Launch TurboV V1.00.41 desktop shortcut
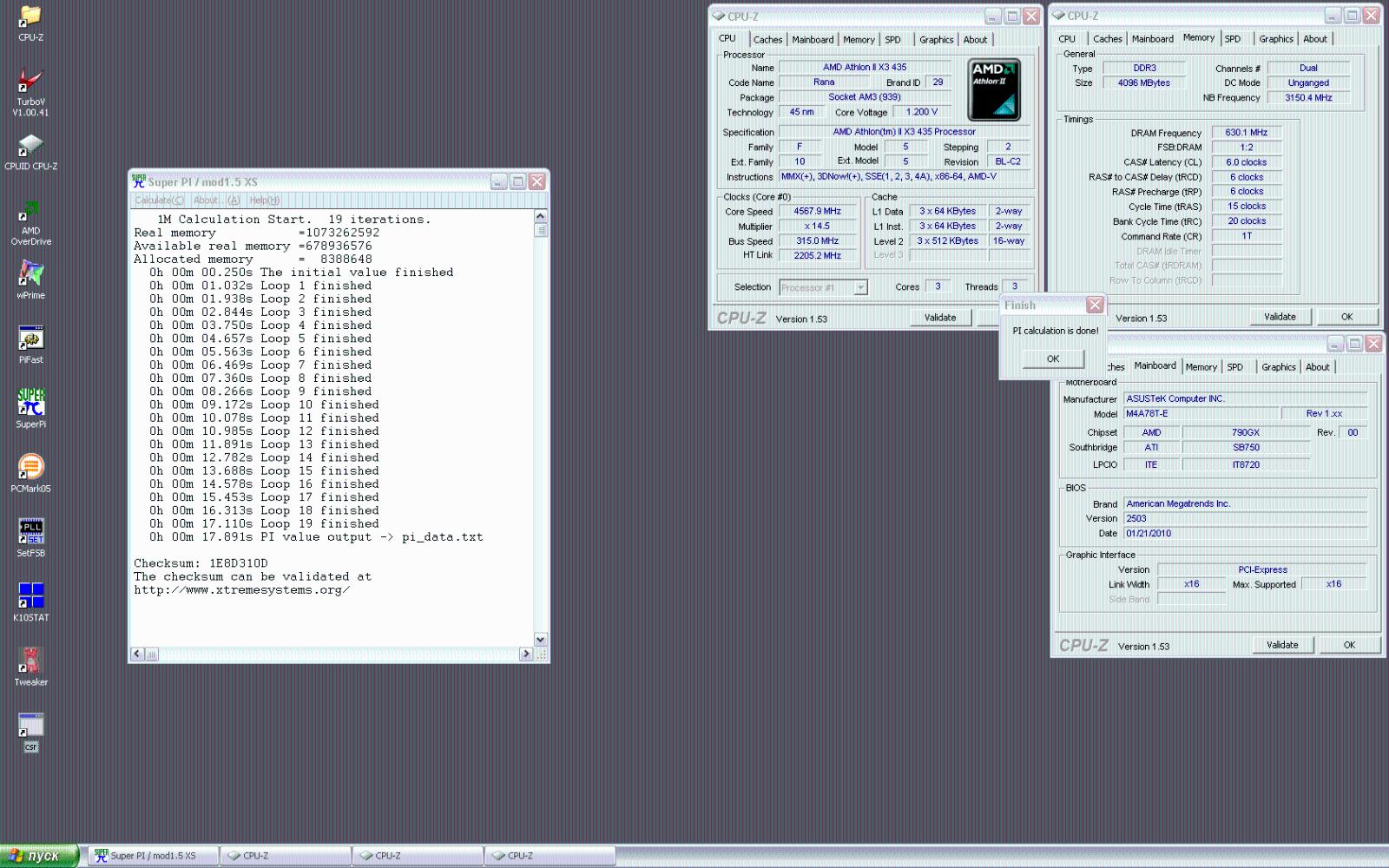Screen dimensions: 1389x868 [30, 92]
